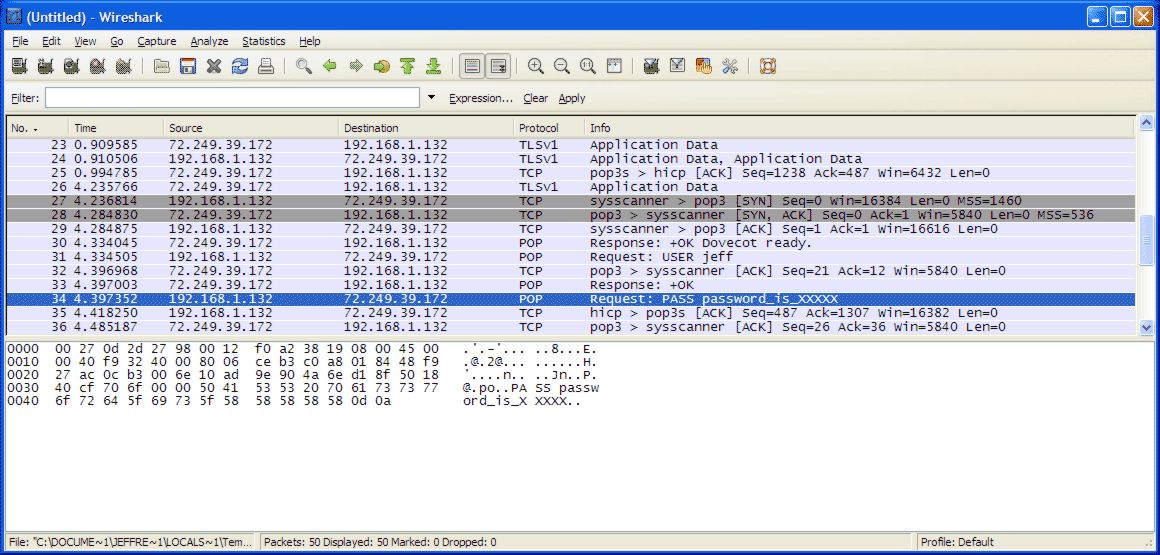This screenshot has width=1160, height=555.
Task: Select packet 24 TLSv1 Application Data row
Action: click(x=570, y=158)
